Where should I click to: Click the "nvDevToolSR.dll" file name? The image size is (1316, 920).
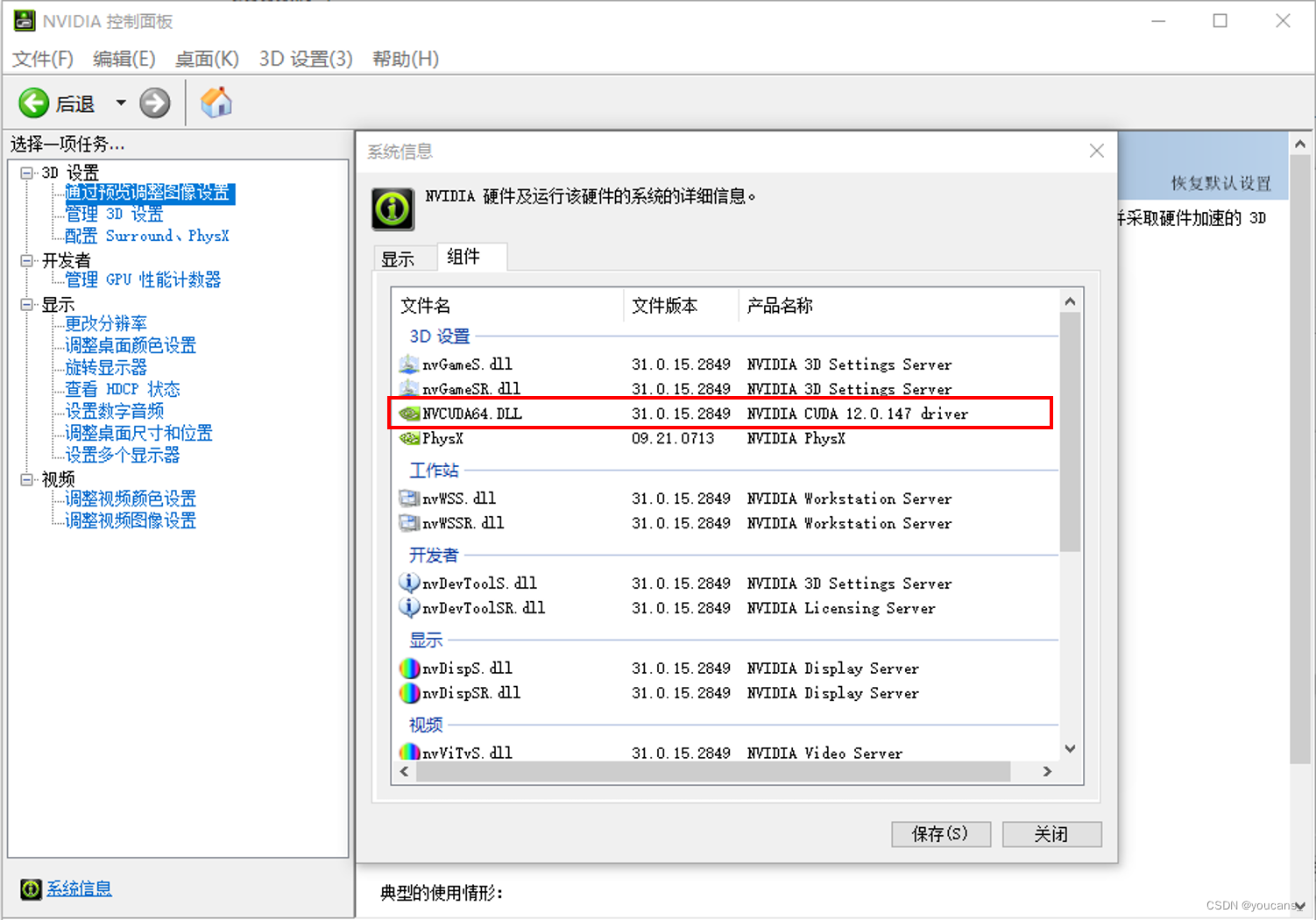pyautogui.click(x=484, y=608)
